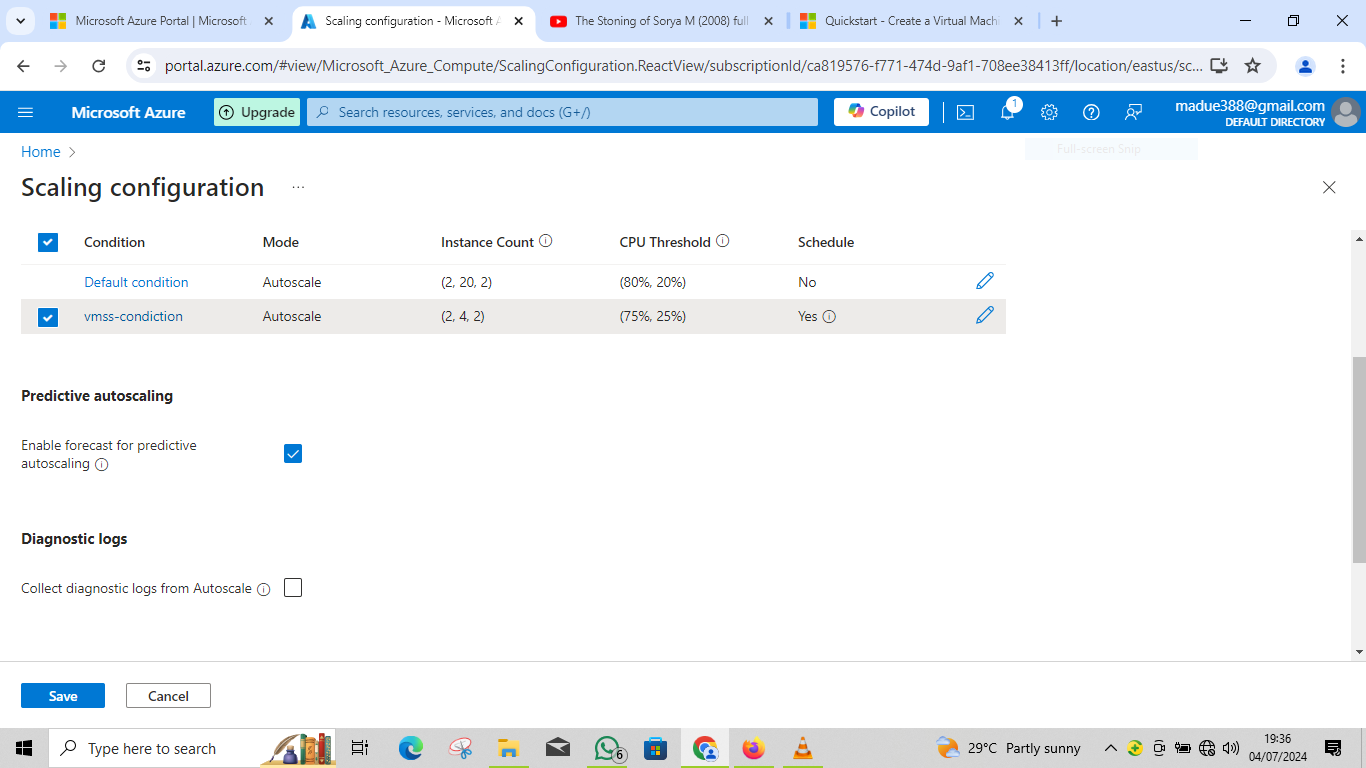Select the Scaling configuration browser tab
The image size is (1366, 768).
413,21
